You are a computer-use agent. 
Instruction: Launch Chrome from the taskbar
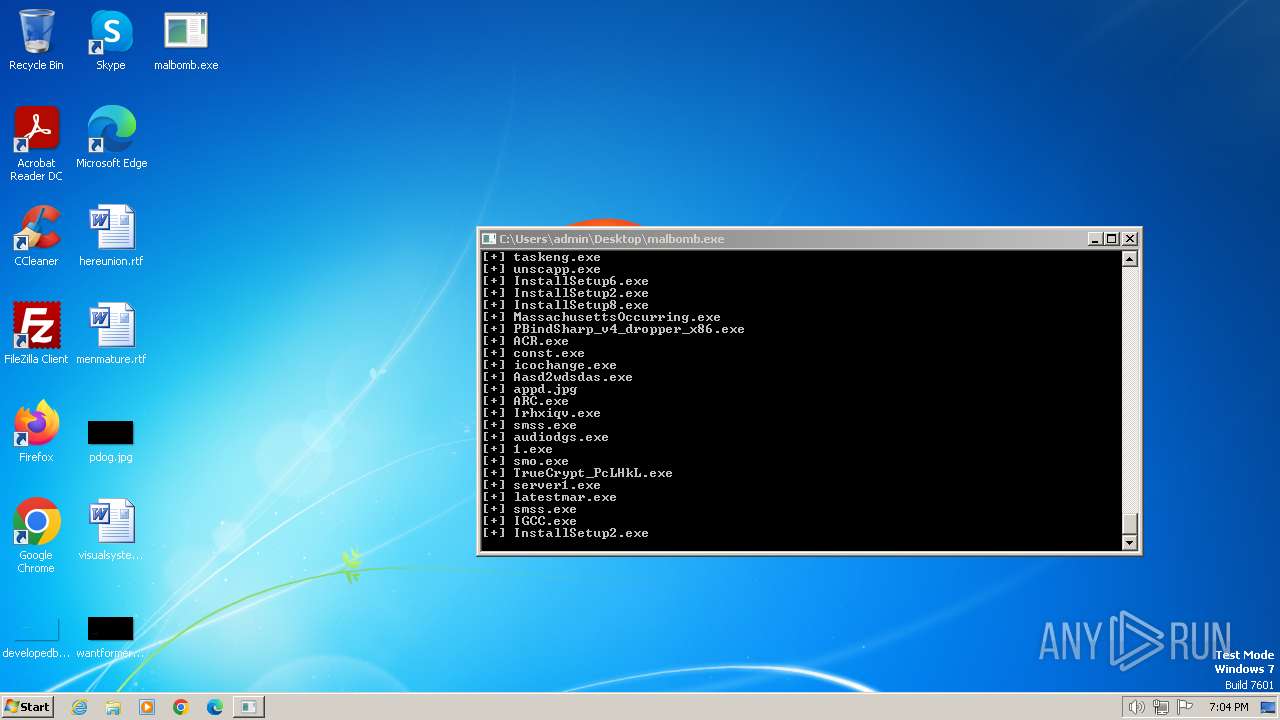[x=181, y=707]
